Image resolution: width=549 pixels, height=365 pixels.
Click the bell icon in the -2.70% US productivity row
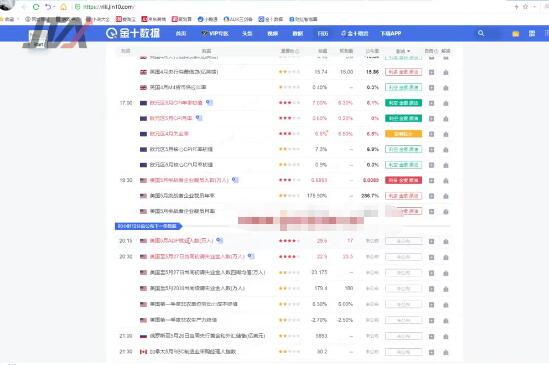pyautogui.click(x=446, y=321)
